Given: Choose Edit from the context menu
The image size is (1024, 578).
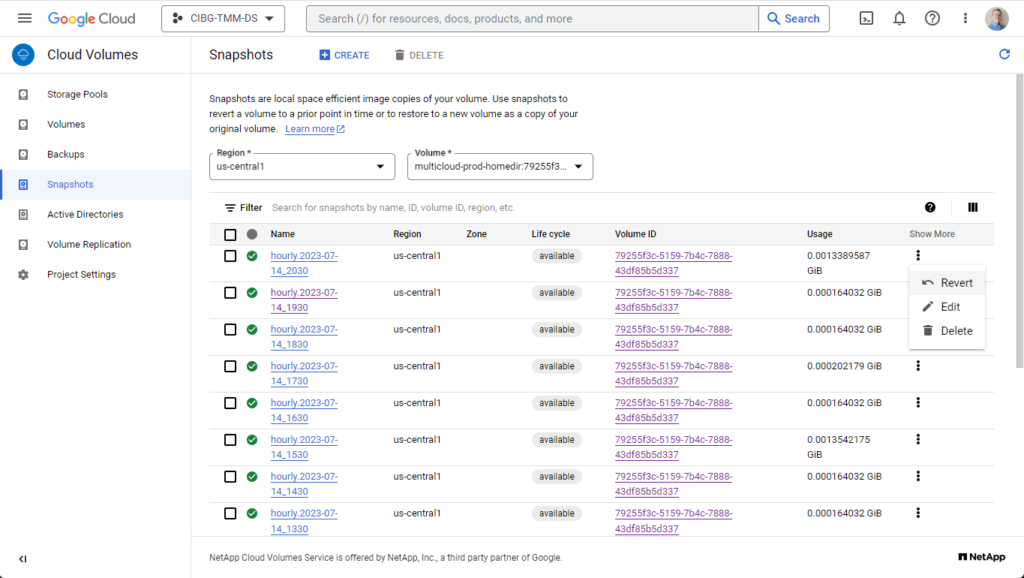Looking at the screenshot, I should pyautogui.click(x=947, y=307).
